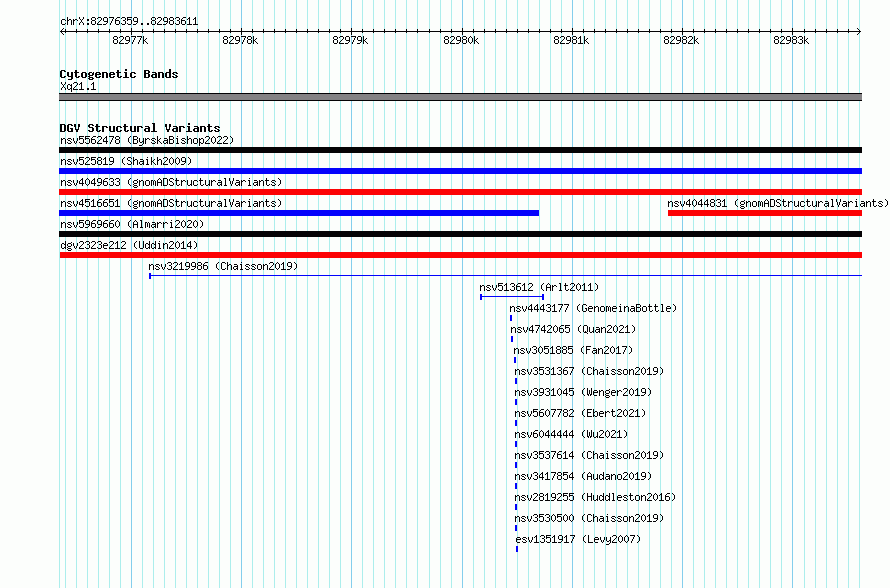890x588 pixels.
Task: Open nsv4443177 (GenomeinaBottle) label
Action: [x=593, y=308]
